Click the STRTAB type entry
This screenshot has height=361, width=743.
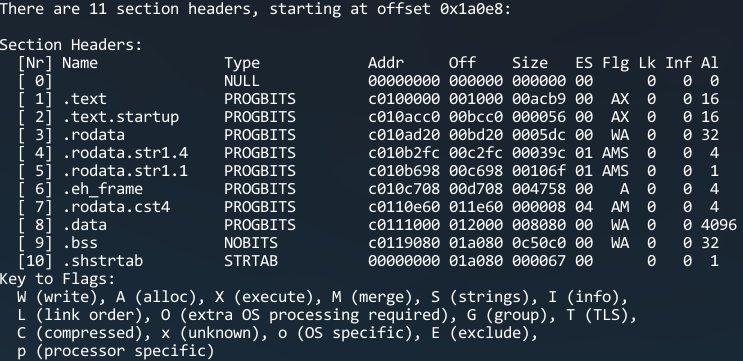(x=251, y=261)
